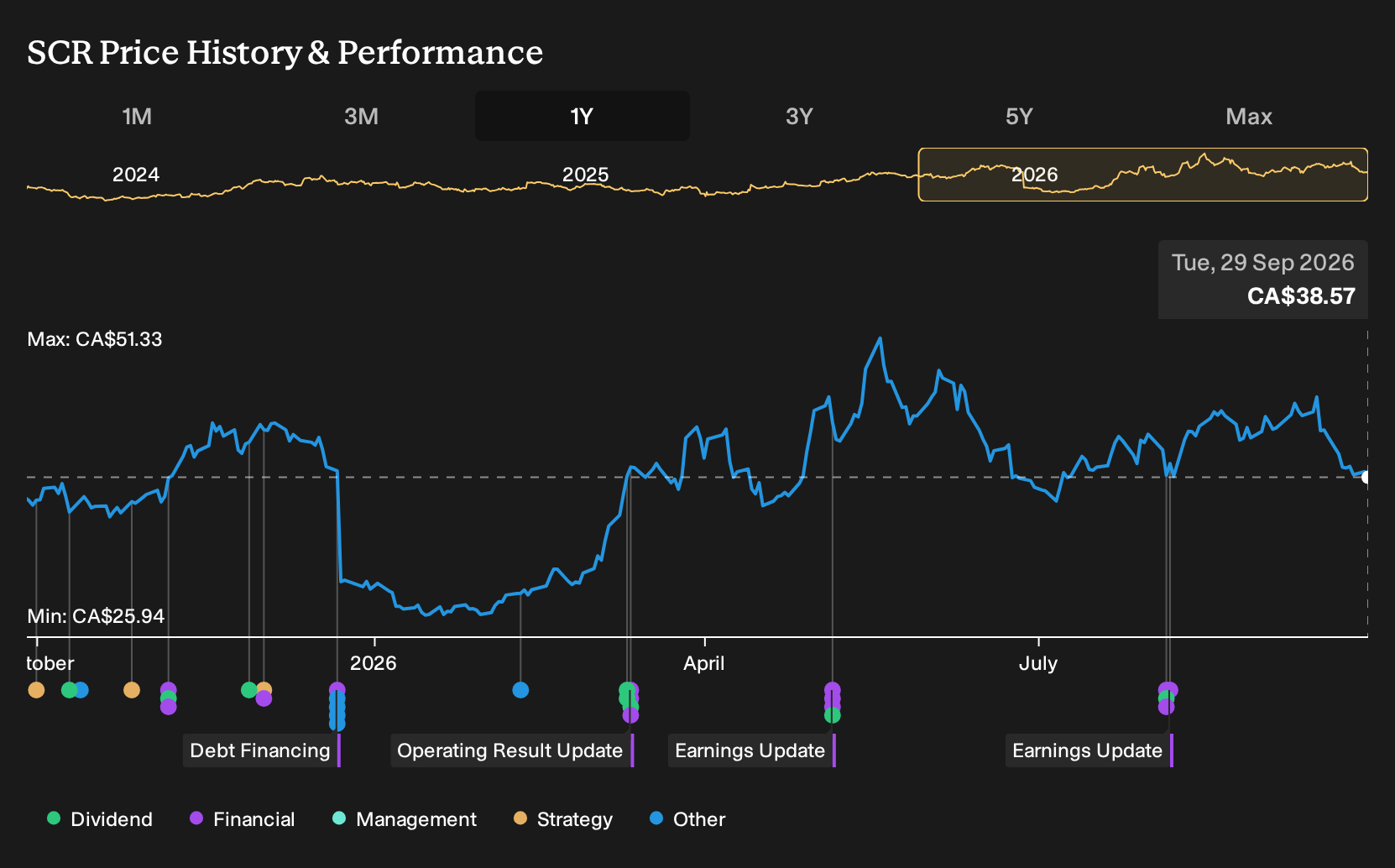
Task: Click the CA$38.57 price value
Action: [1301, 296]
